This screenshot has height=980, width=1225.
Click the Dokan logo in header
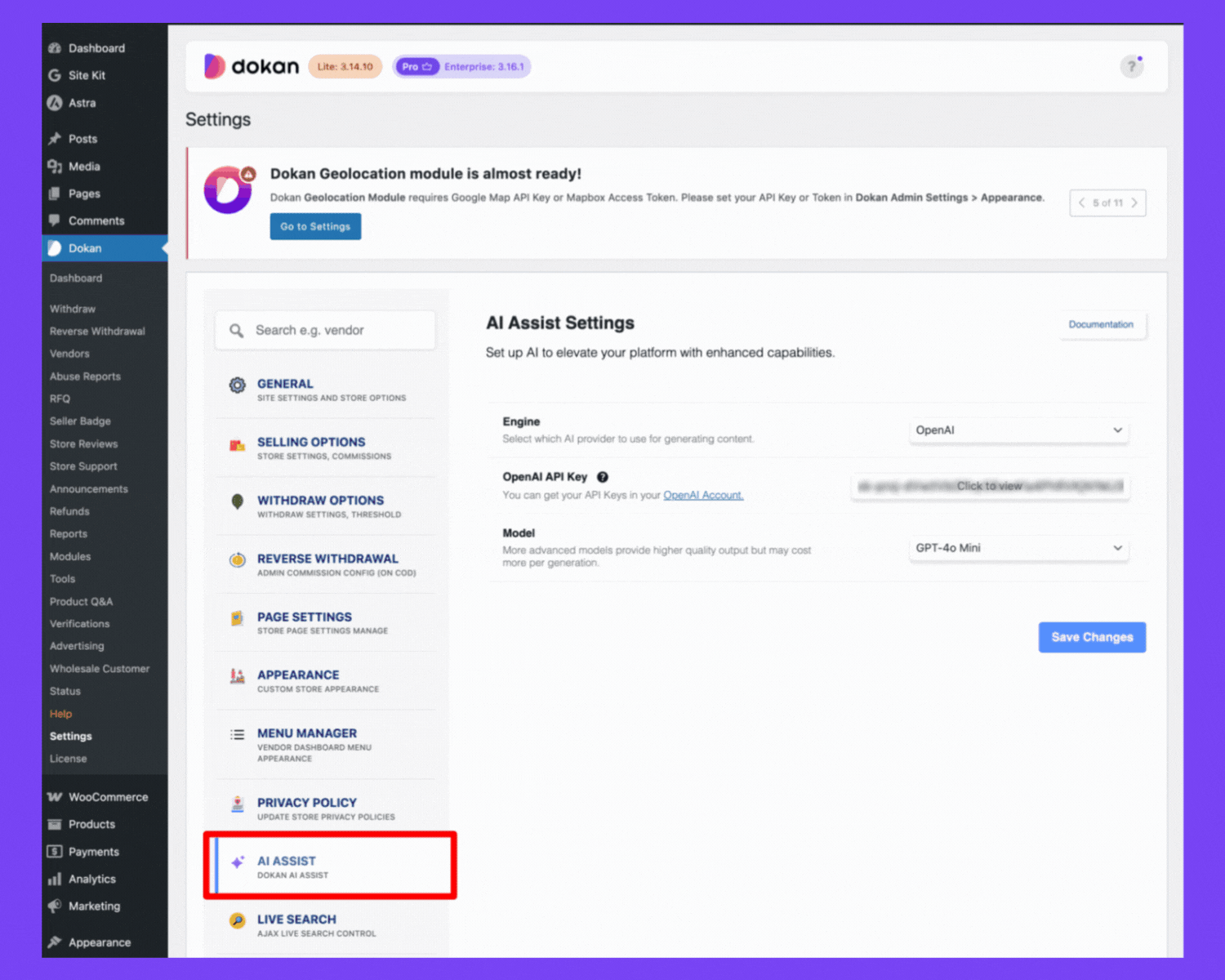tap(252, 66)
